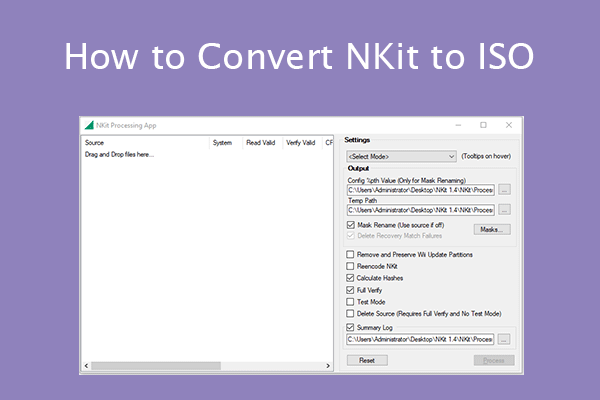This screenshot has width=600, height=400.
Task: Click the horizontal scrollbar right arrow
Action: pyautogui.click(x=328, y=366)
